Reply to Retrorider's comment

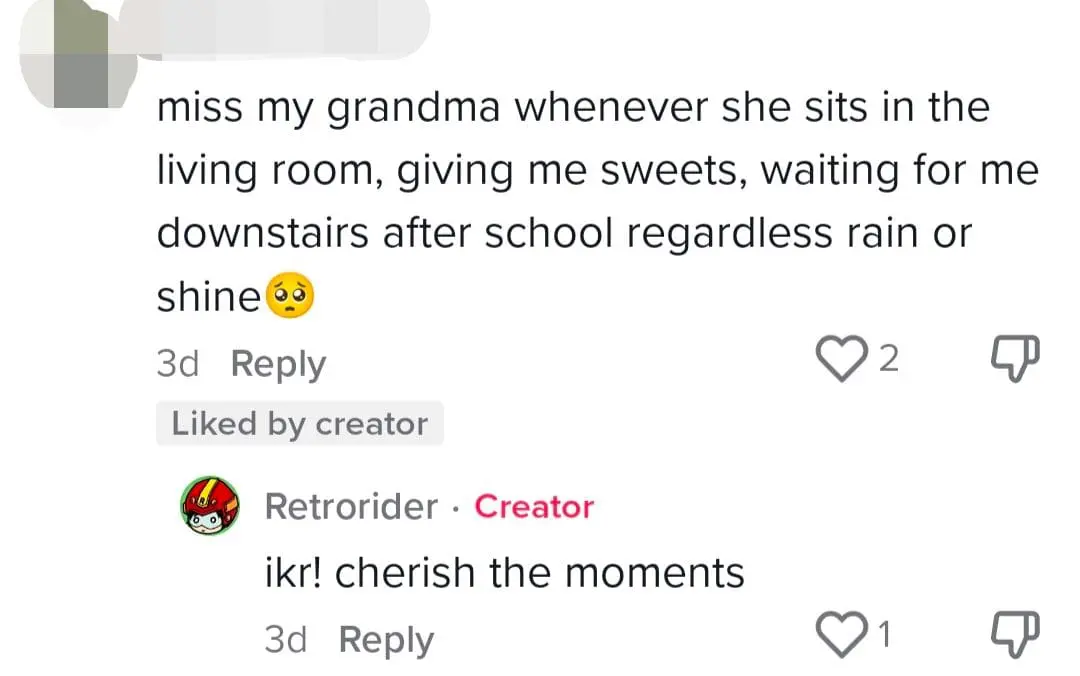[386, 639]
